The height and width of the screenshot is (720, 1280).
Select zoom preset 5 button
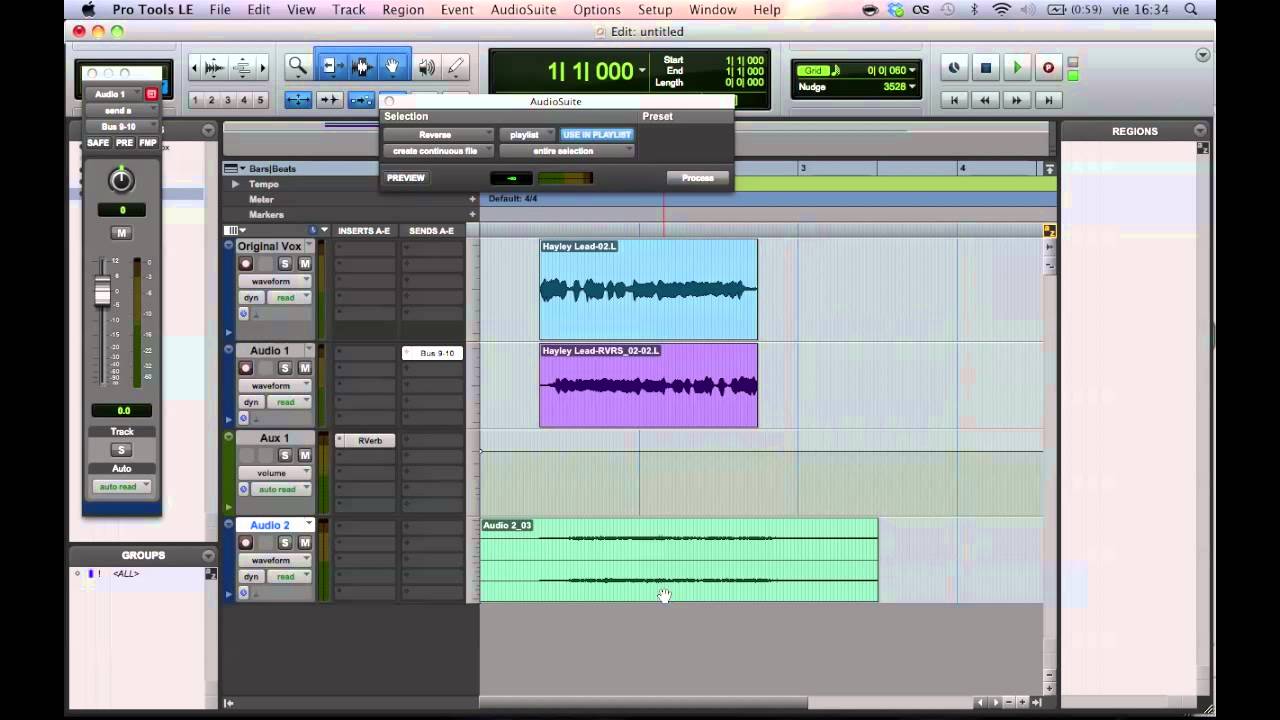pyautogui.click(x=261, y=100)
